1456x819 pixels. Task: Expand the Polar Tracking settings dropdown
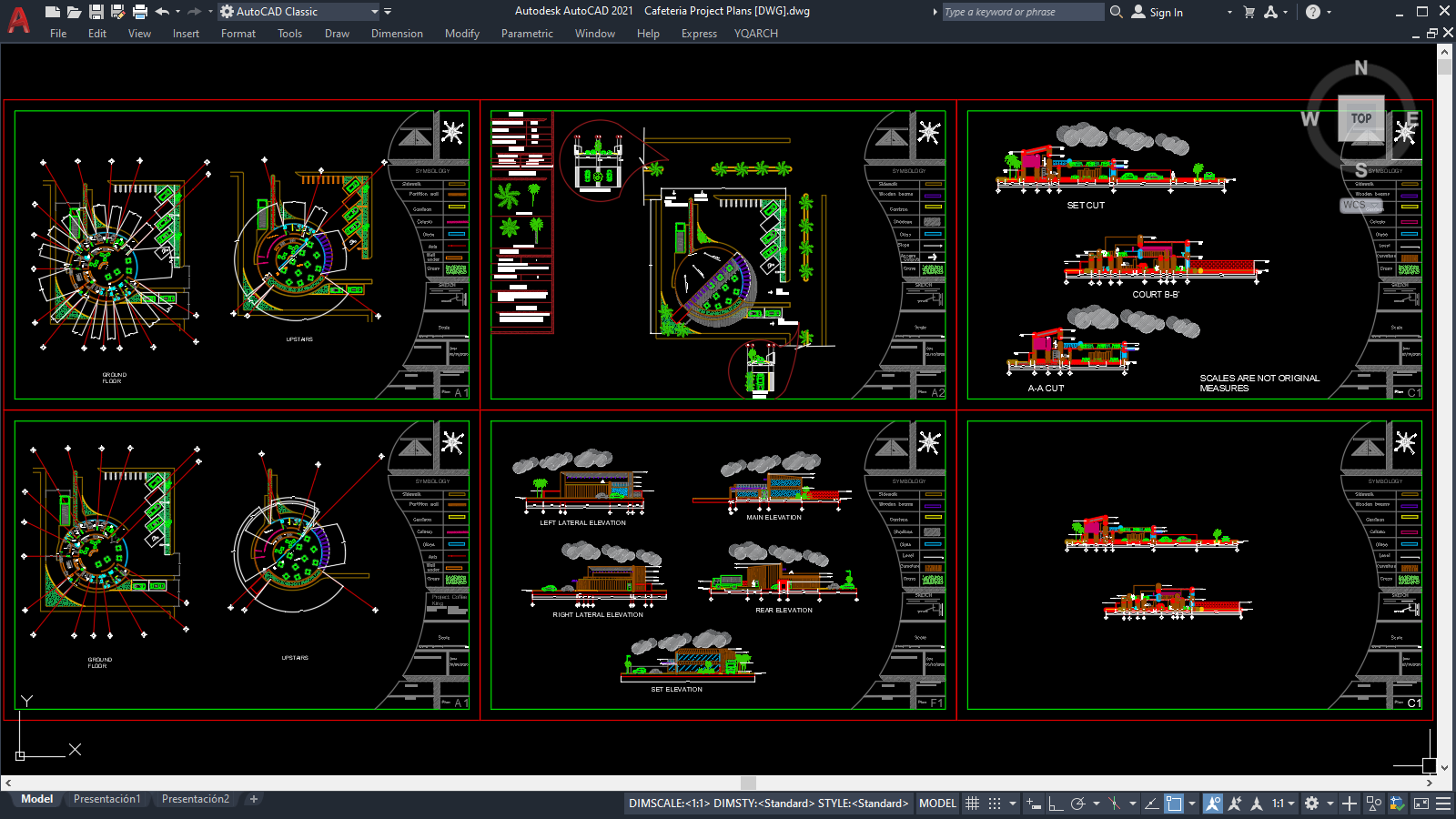click(x=1097, y=804)
